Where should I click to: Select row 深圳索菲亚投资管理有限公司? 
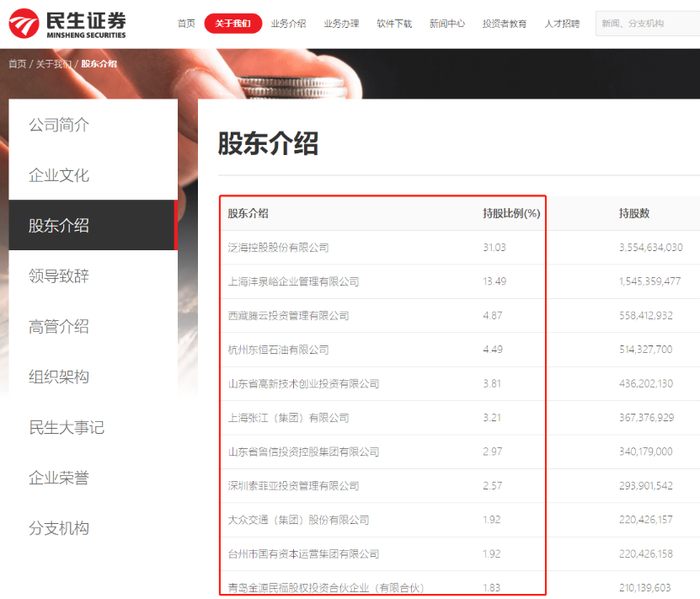[459, 486]
